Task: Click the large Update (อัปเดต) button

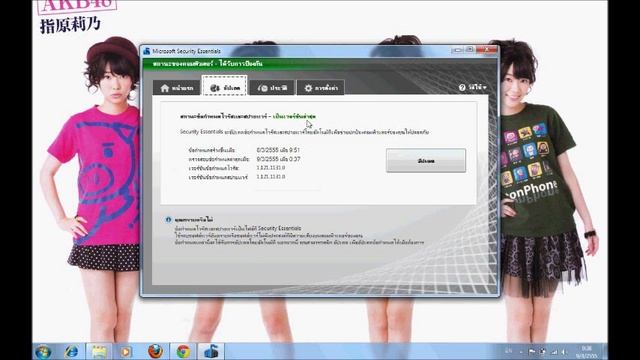Action: click(x=426, y=160)
